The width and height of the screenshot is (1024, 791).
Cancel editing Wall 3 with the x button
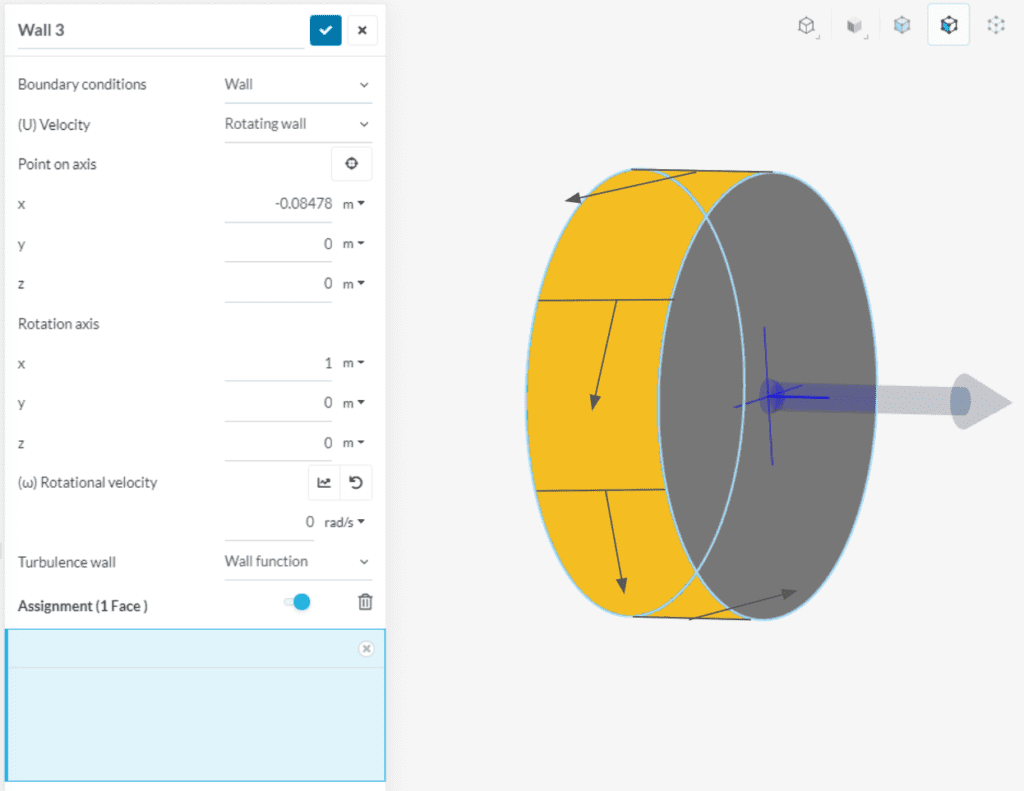[361, 30]
